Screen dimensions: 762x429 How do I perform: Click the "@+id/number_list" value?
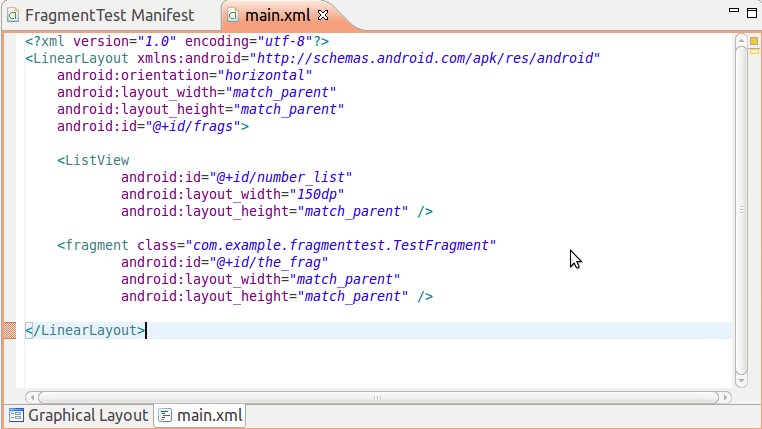[x=280, y=177]
